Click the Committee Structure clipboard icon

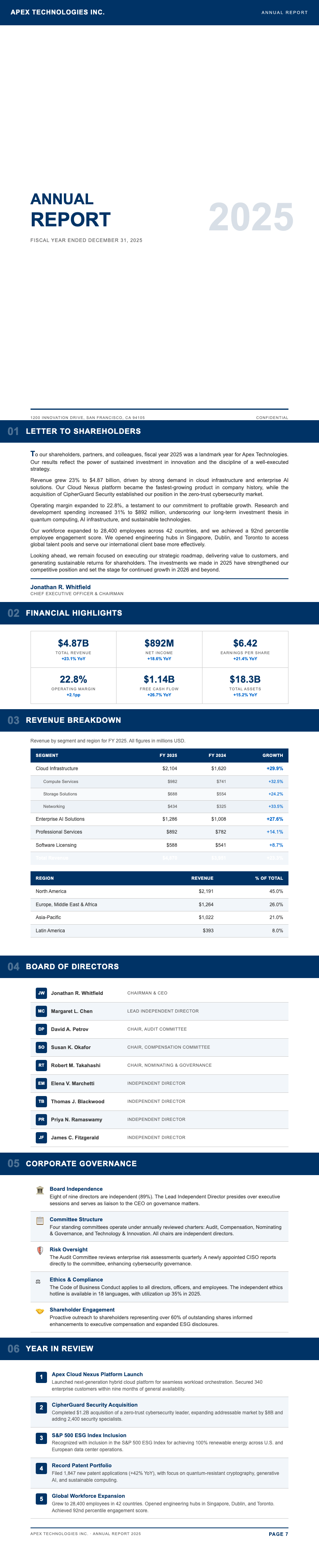coord(39,1220)
